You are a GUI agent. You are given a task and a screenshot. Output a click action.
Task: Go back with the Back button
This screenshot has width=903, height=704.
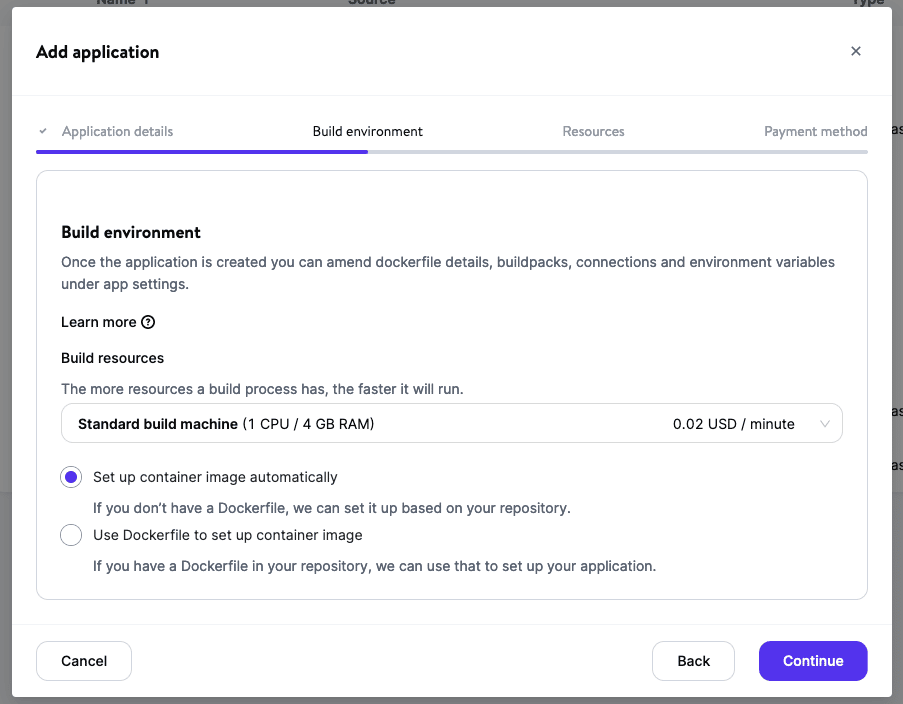click(x=693, y=661)
